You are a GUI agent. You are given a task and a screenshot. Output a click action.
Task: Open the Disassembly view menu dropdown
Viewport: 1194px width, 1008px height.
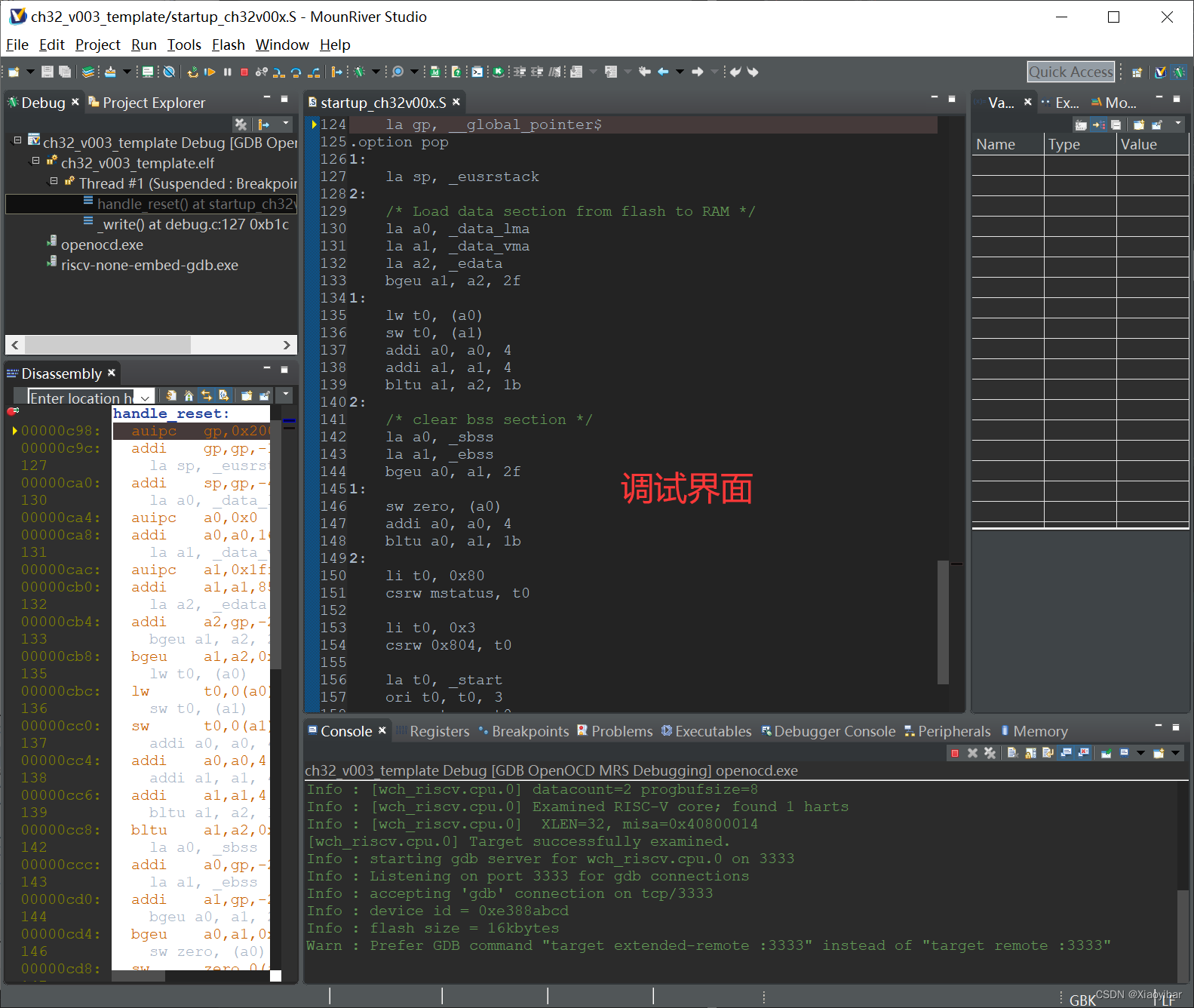point(285,394)
